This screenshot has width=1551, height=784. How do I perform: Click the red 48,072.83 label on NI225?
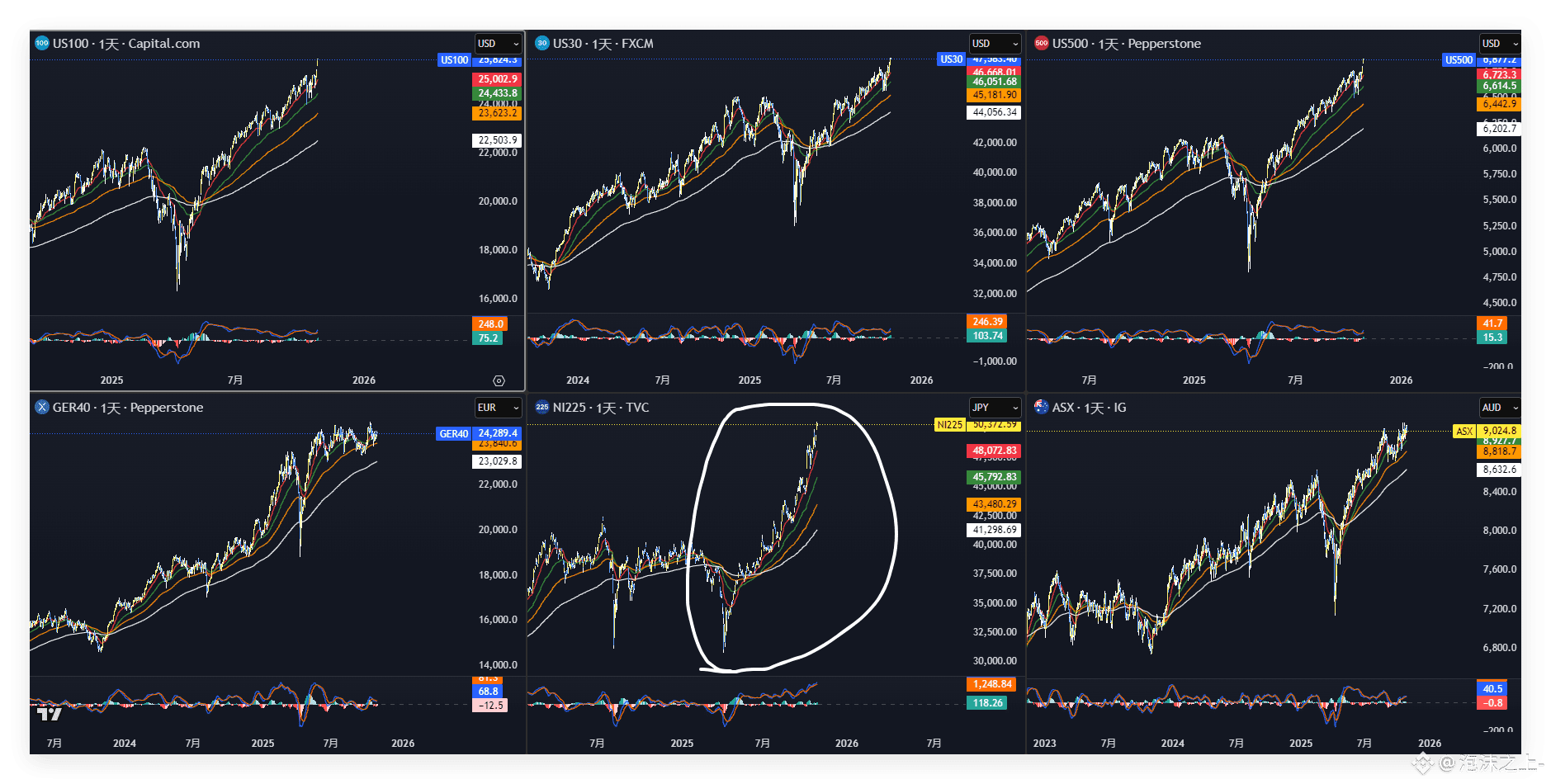995,451
